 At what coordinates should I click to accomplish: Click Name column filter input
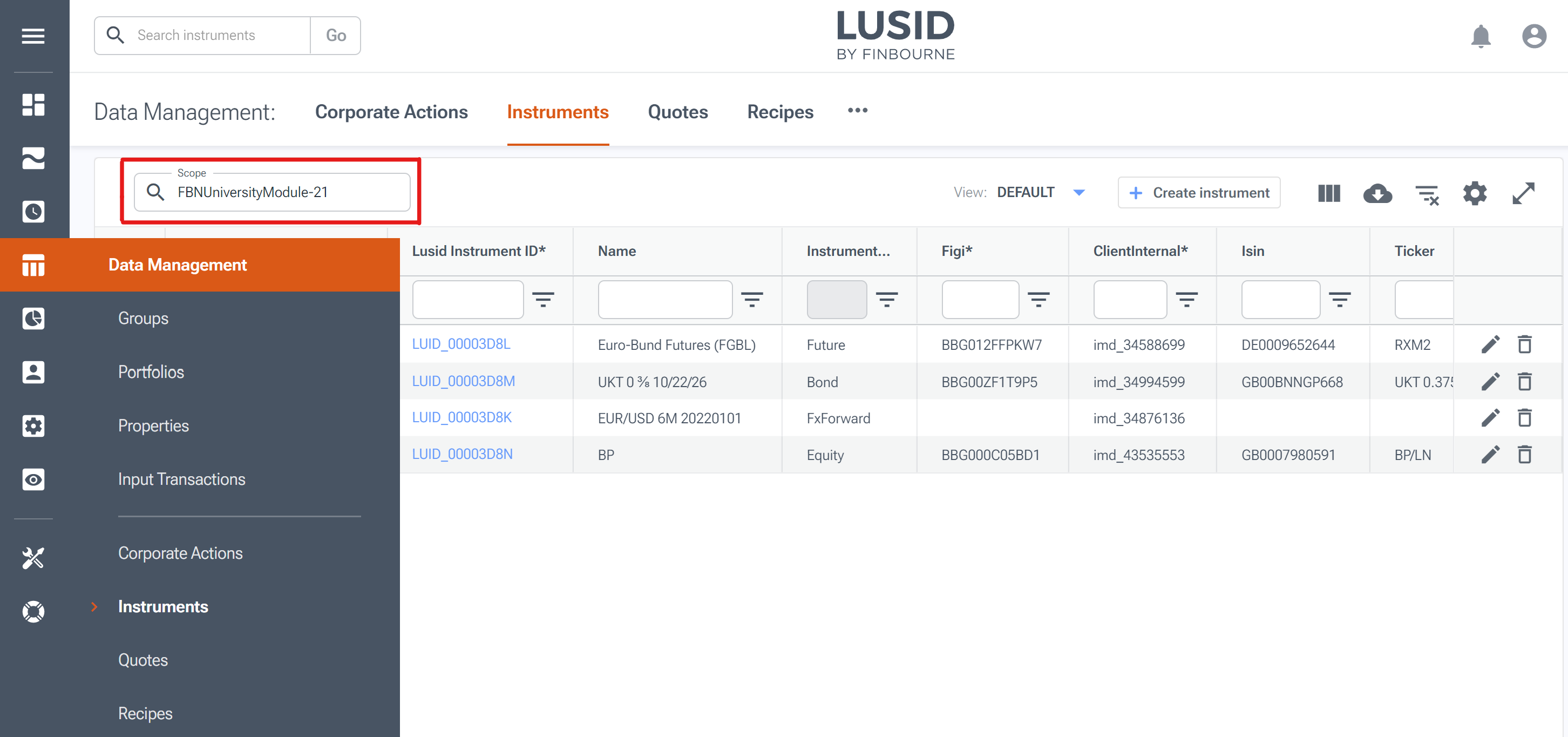tap(664, 299)
